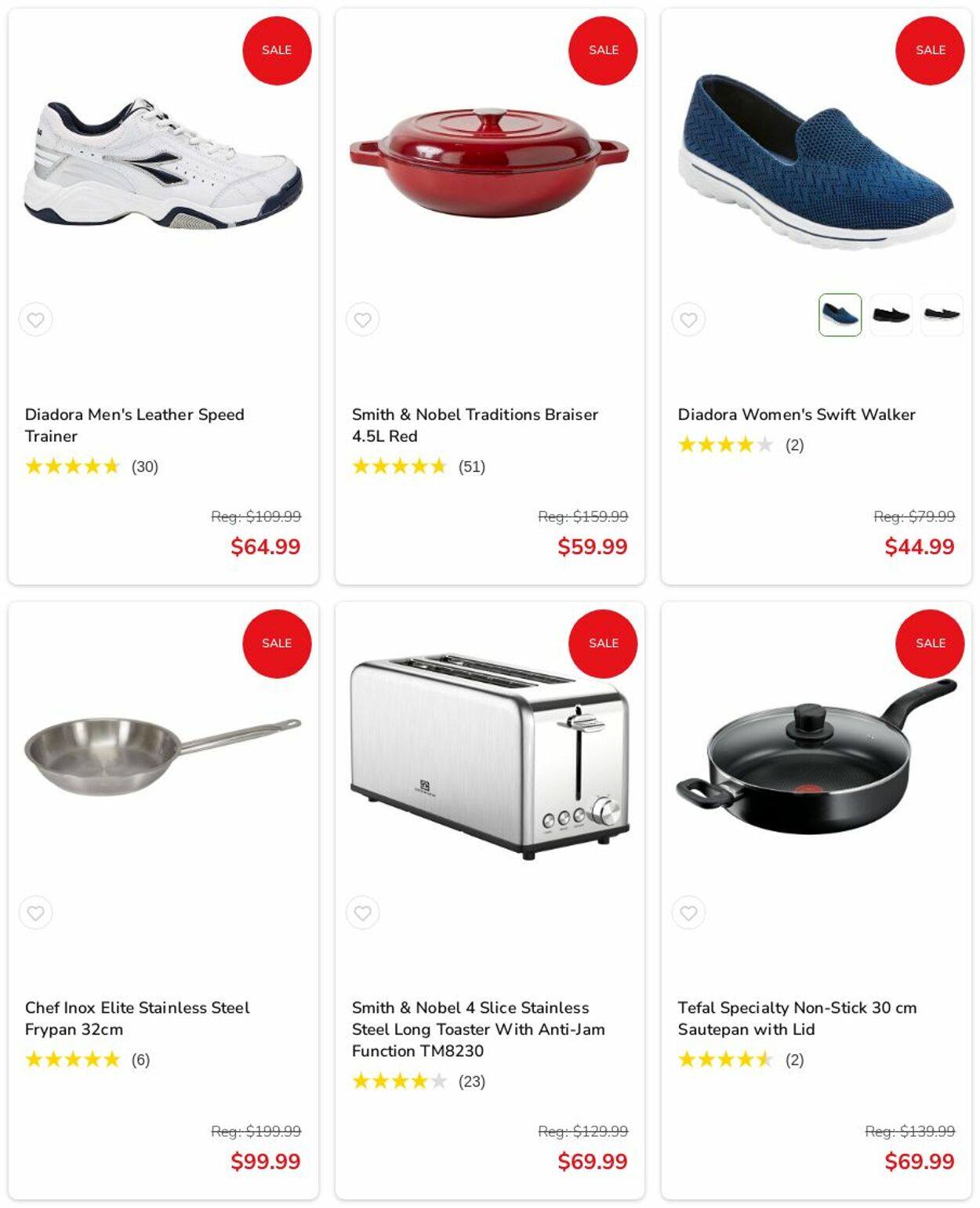Wishlist the Smith & Nobel Long Toaster
The height and width of the screenshot is (1208, 980).
point(362,912)
